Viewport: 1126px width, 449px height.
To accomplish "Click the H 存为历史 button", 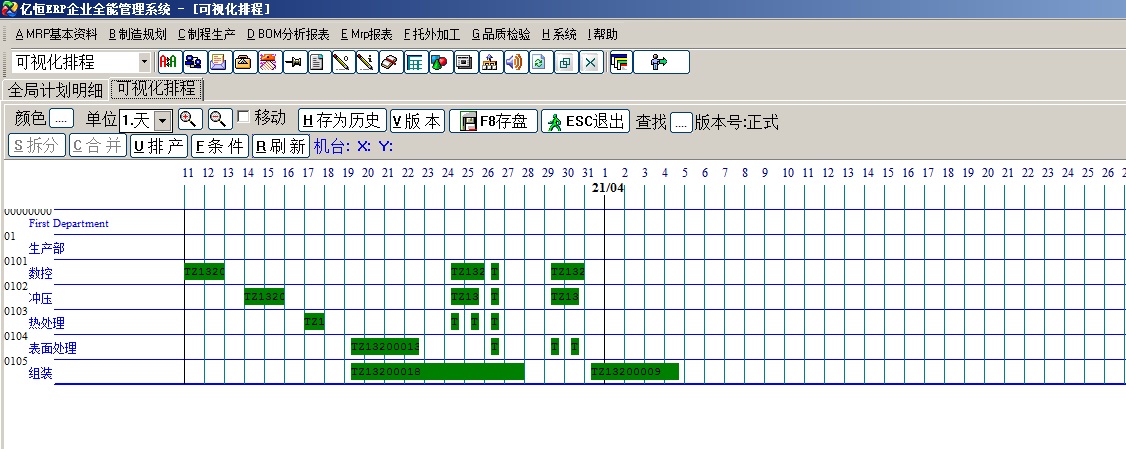I will click(343, 121).
